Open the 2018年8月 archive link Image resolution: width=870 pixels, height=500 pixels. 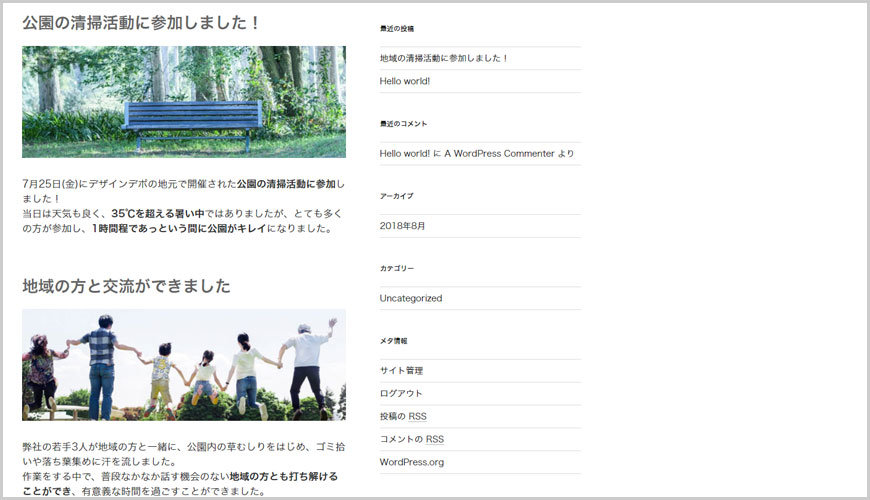click(x=402, y=226)
